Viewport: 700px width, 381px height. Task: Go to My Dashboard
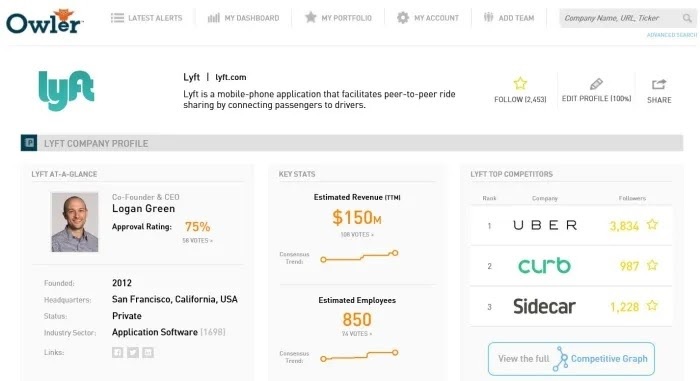click(x=243, y=18)
